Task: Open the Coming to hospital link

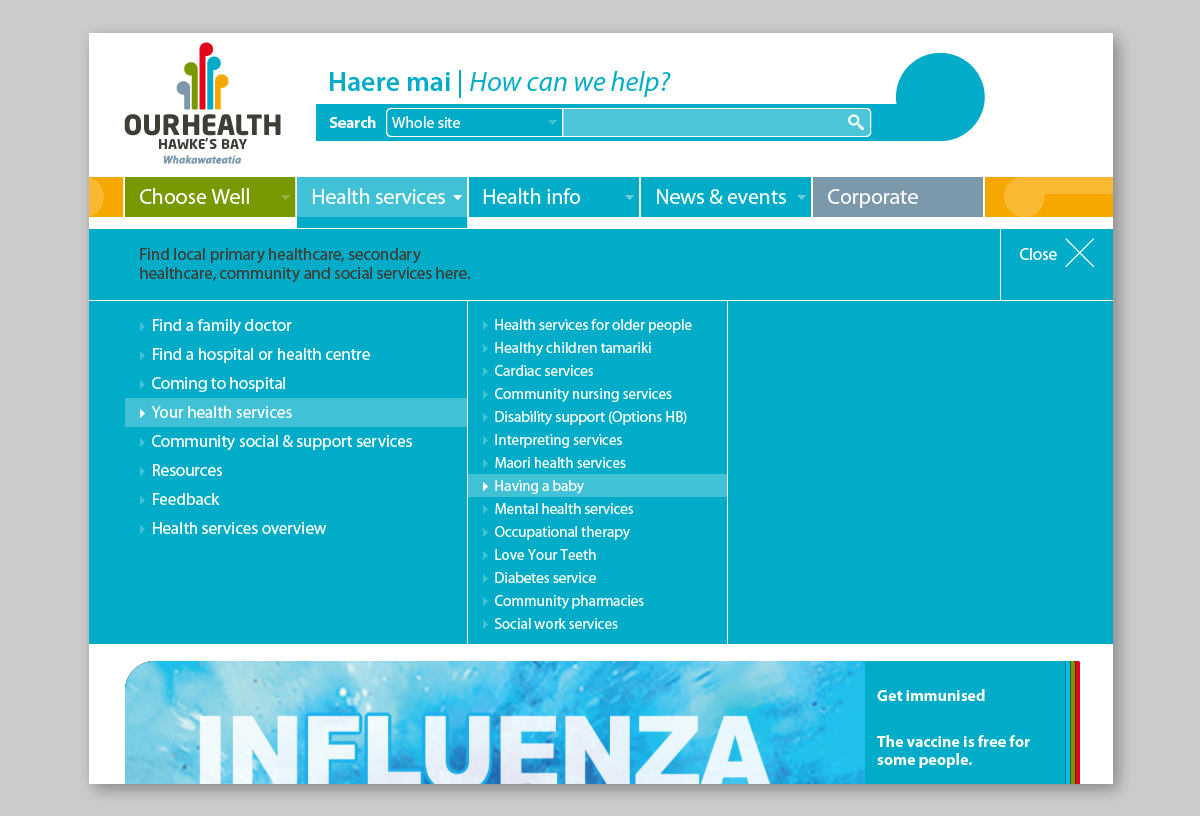Action: 218,383
